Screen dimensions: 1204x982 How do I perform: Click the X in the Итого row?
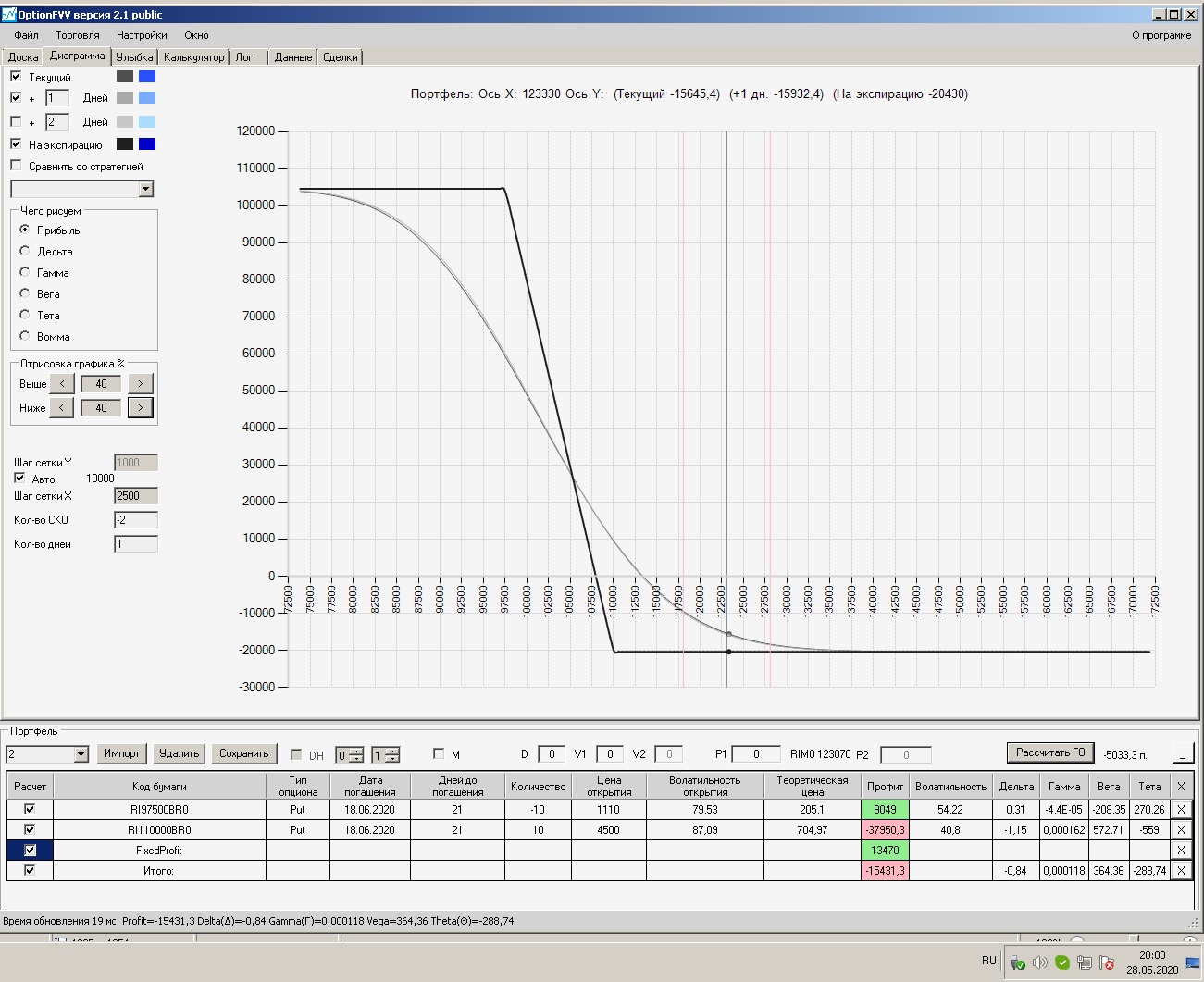(x=1181, y=870)
